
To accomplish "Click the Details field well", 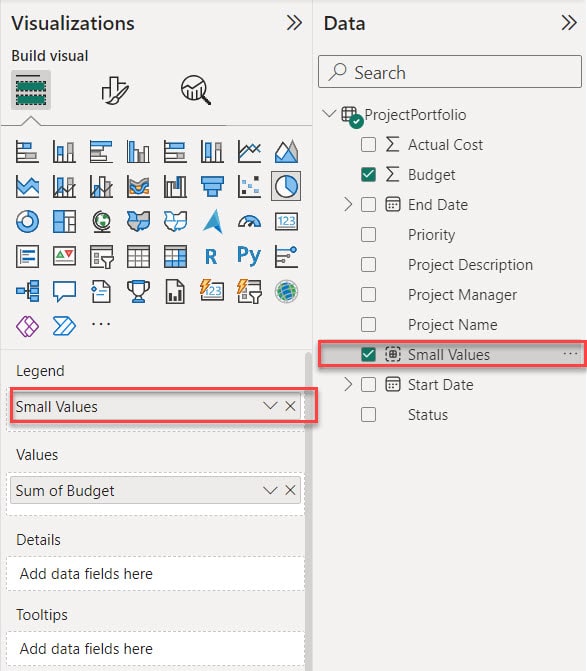I will pos(155,574).
